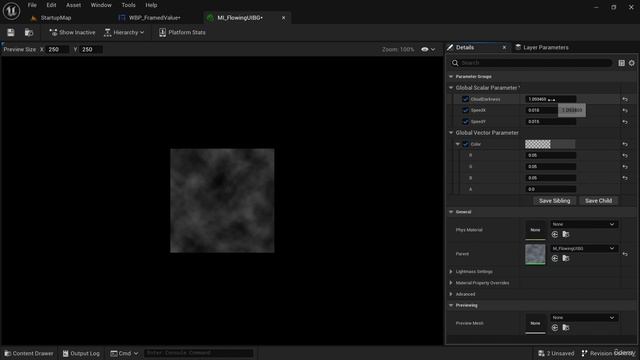The height and width of the screenshot is (360, 640).
Task: Toggle the Color parameter checkbox
Action: click(465, 144)
